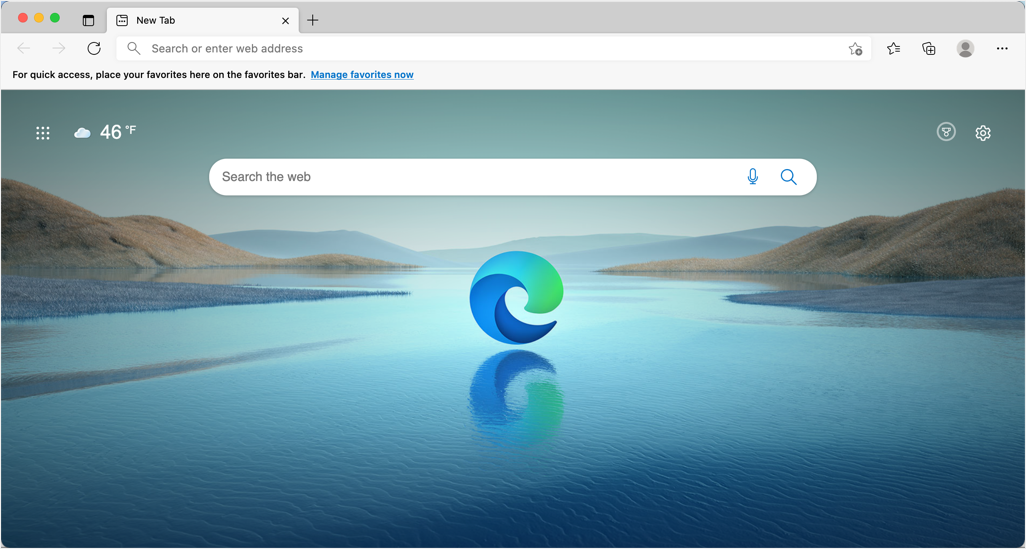Viewport: 1026px width, 549px height.
Task: Click the Reload page button
Action: pyautogui.click(x=94, y=48)
